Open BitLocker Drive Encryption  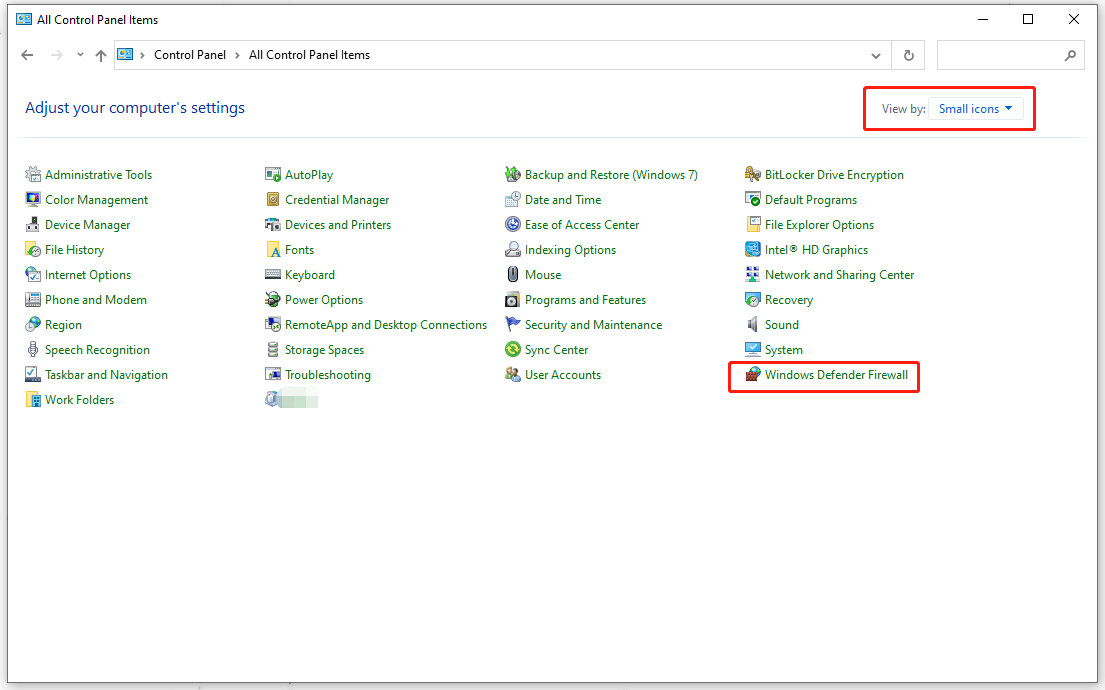tap(833, 174)
